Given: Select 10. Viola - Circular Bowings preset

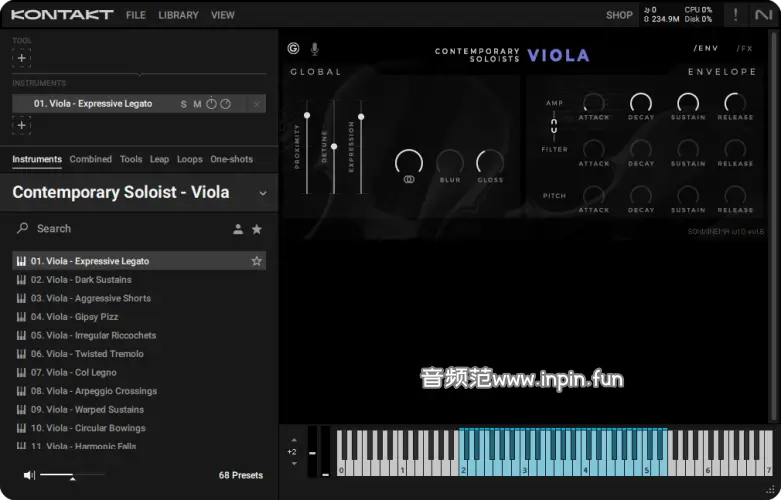Looking at the screenshot, I should coord(139,428).
